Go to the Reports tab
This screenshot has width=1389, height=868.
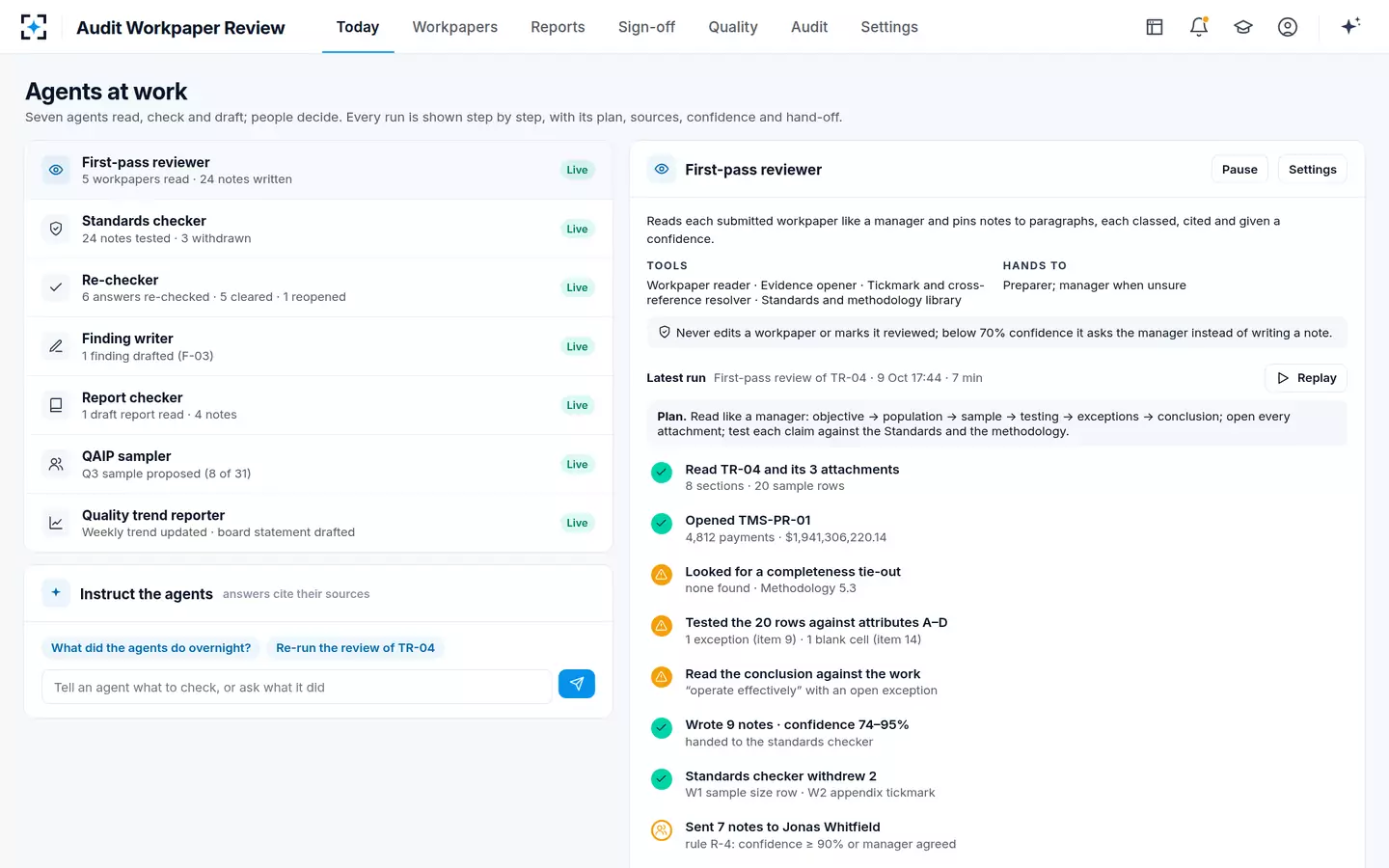pos(558,27)
